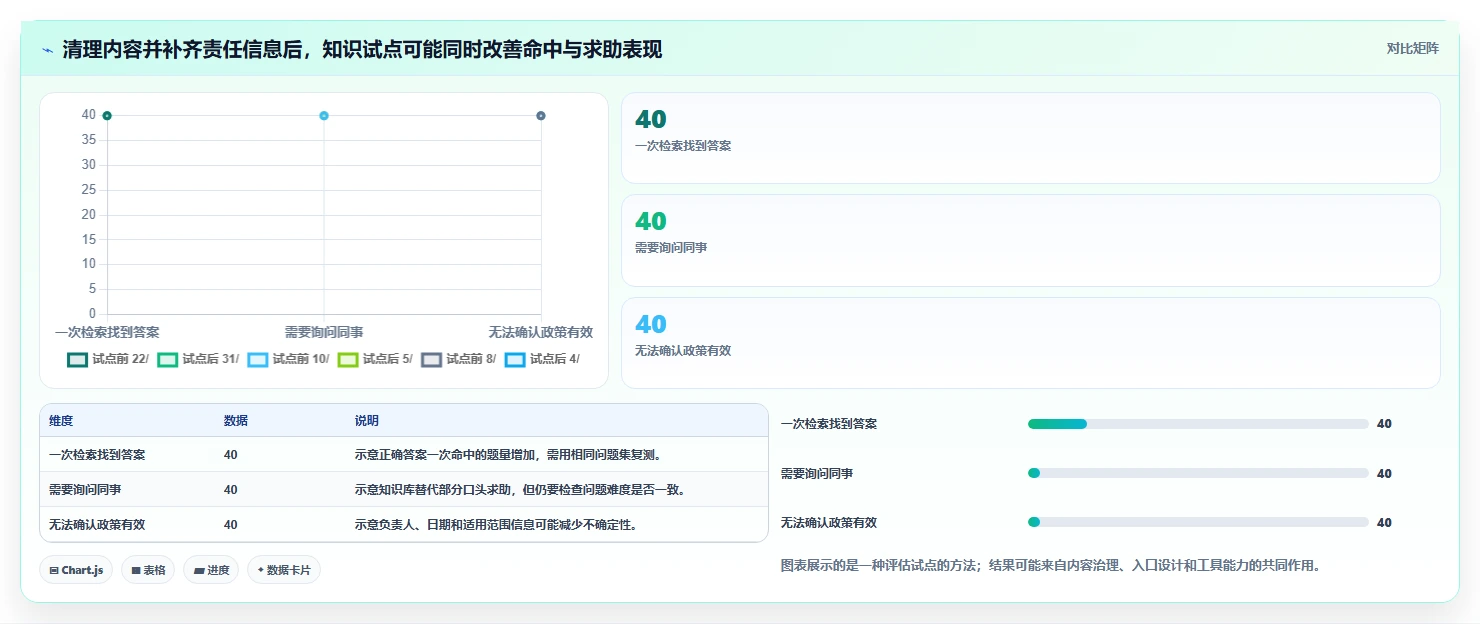Click the 数据 column header
The height and width of the screenshot is (624, 1480).
pyautogui.click(x=236, y=421)
